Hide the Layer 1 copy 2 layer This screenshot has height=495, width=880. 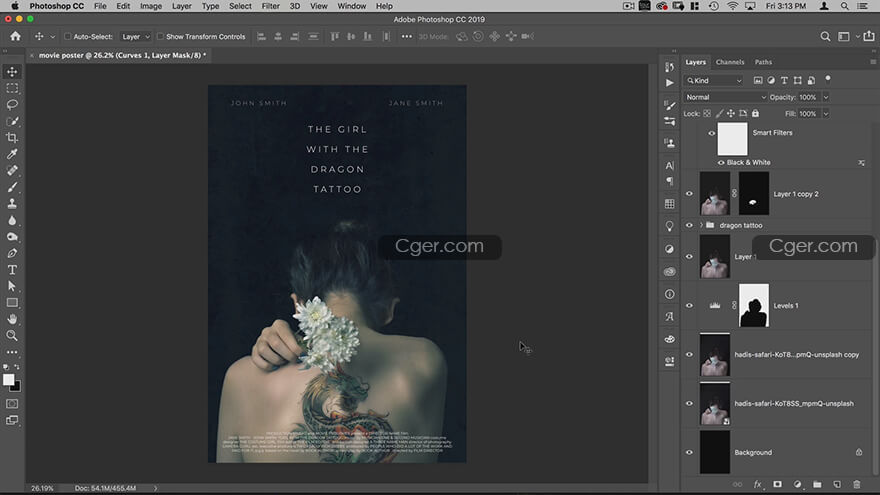click(689, 194)
